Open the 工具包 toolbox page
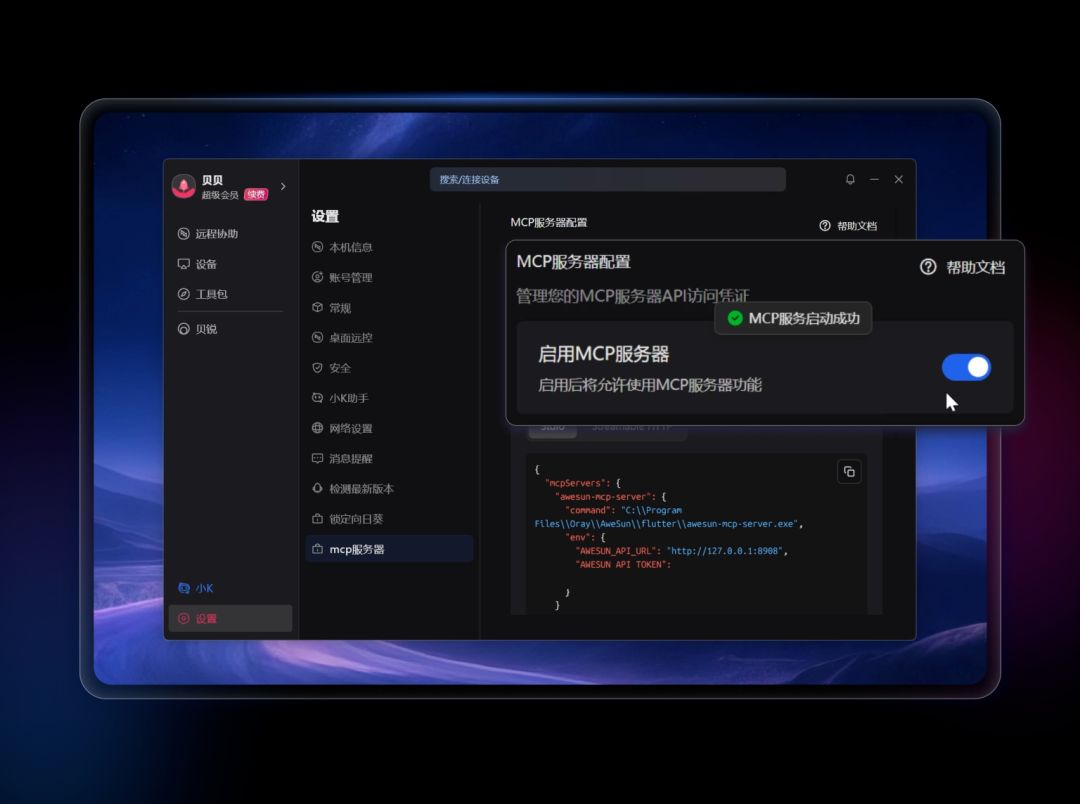Screen dimensions: 1080x804 point(202,294)
